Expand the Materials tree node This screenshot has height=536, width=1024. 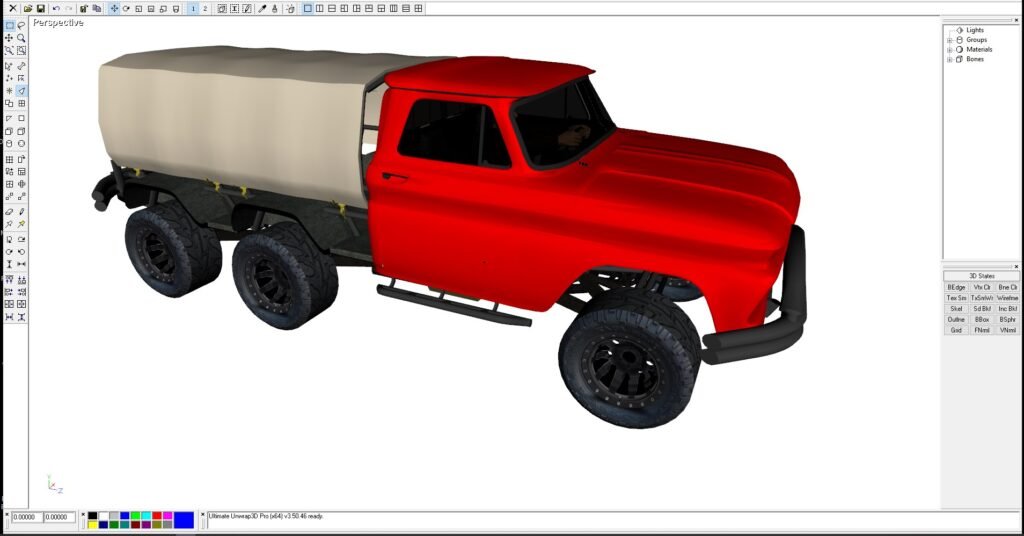[x=949, y=49]
